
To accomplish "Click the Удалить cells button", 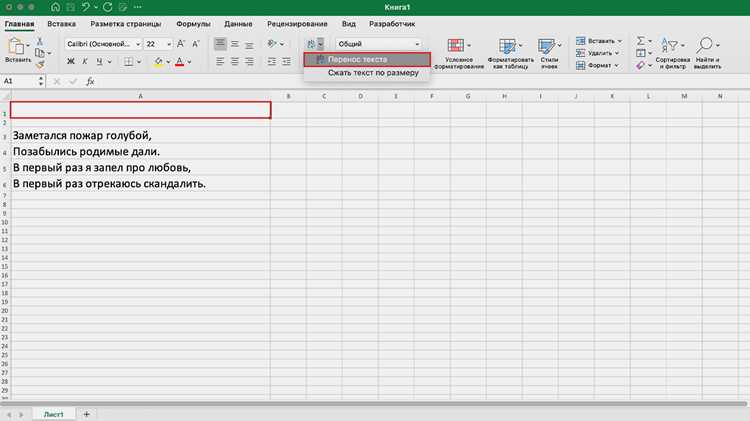I will (x=597, y=53).
